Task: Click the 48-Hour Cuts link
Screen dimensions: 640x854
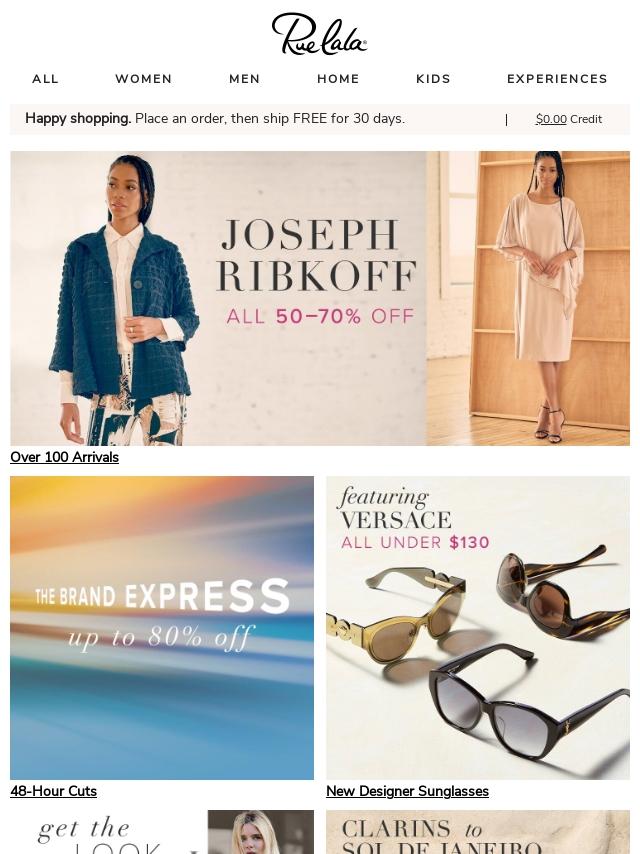Action: 53,791
